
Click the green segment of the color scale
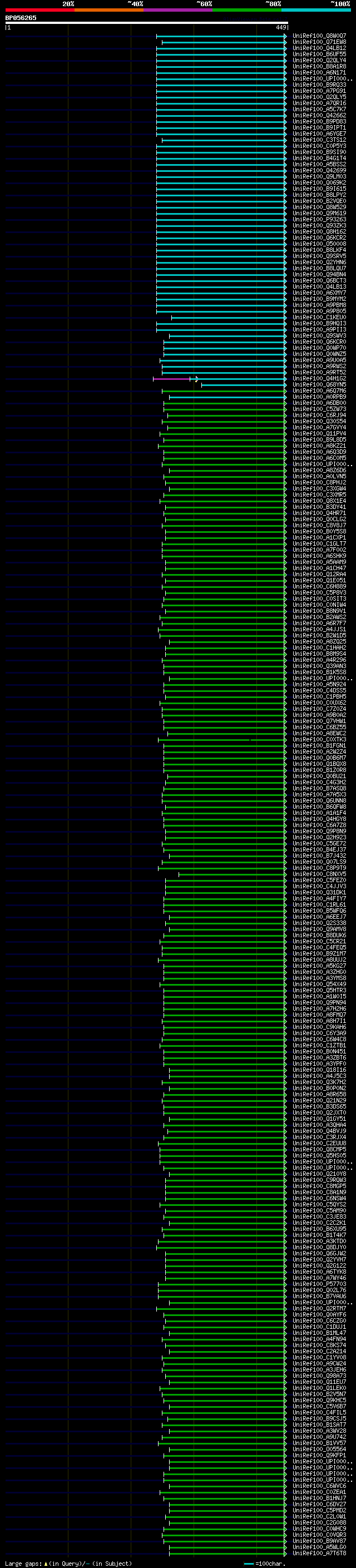(247, 10)
